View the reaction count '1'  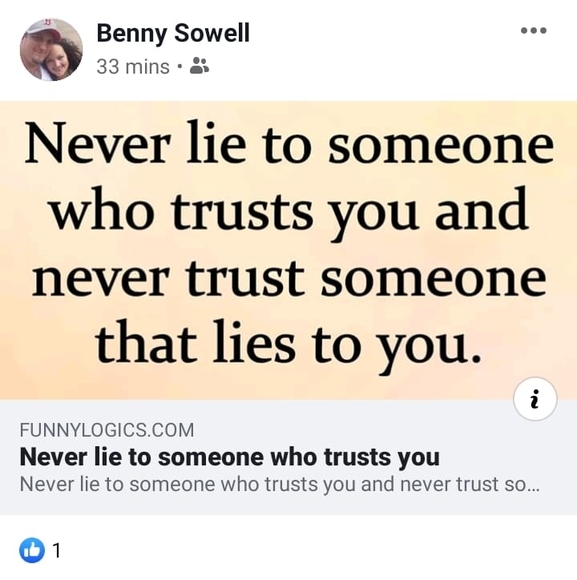click(x=56, y=551)
